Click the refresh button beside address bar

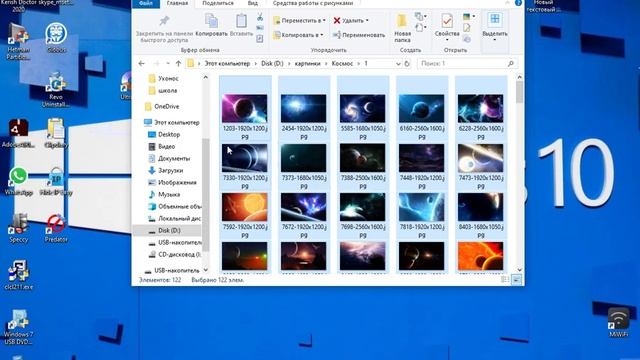click(407, 64)
